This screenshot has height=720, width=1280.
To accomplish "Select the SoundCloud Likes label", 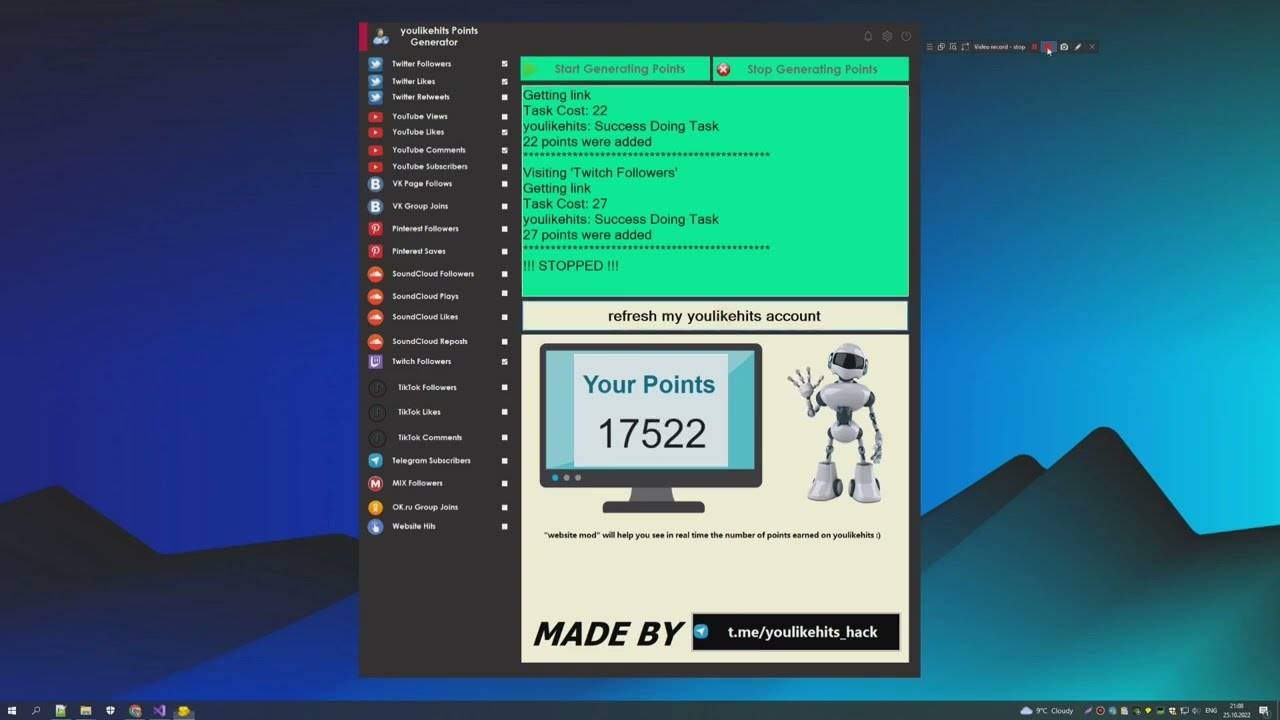I will pyautogui.click(x=425, y=317).
